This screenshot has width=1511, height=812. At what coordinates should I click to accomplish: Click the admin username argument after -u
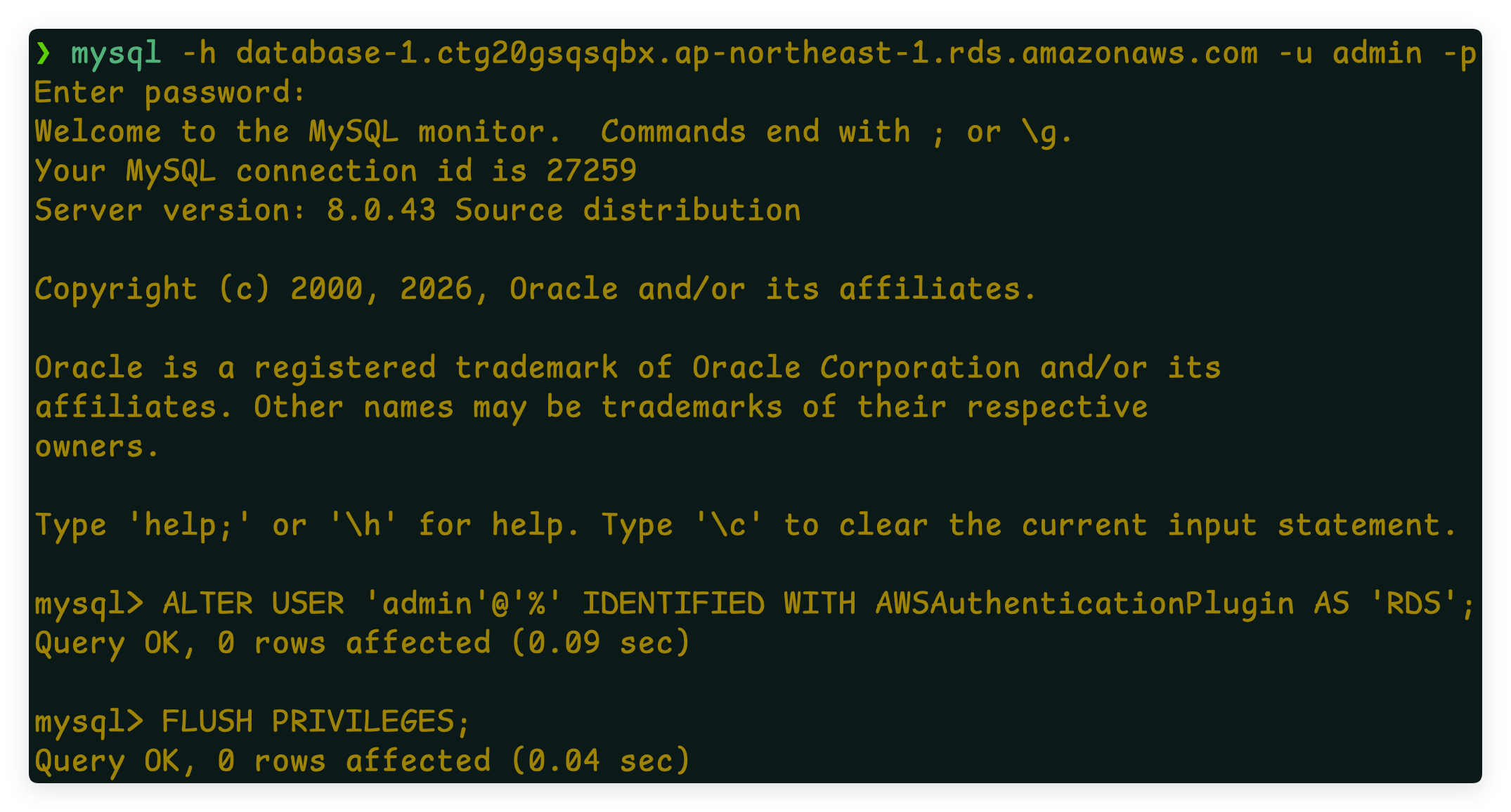coord(1377,53)
